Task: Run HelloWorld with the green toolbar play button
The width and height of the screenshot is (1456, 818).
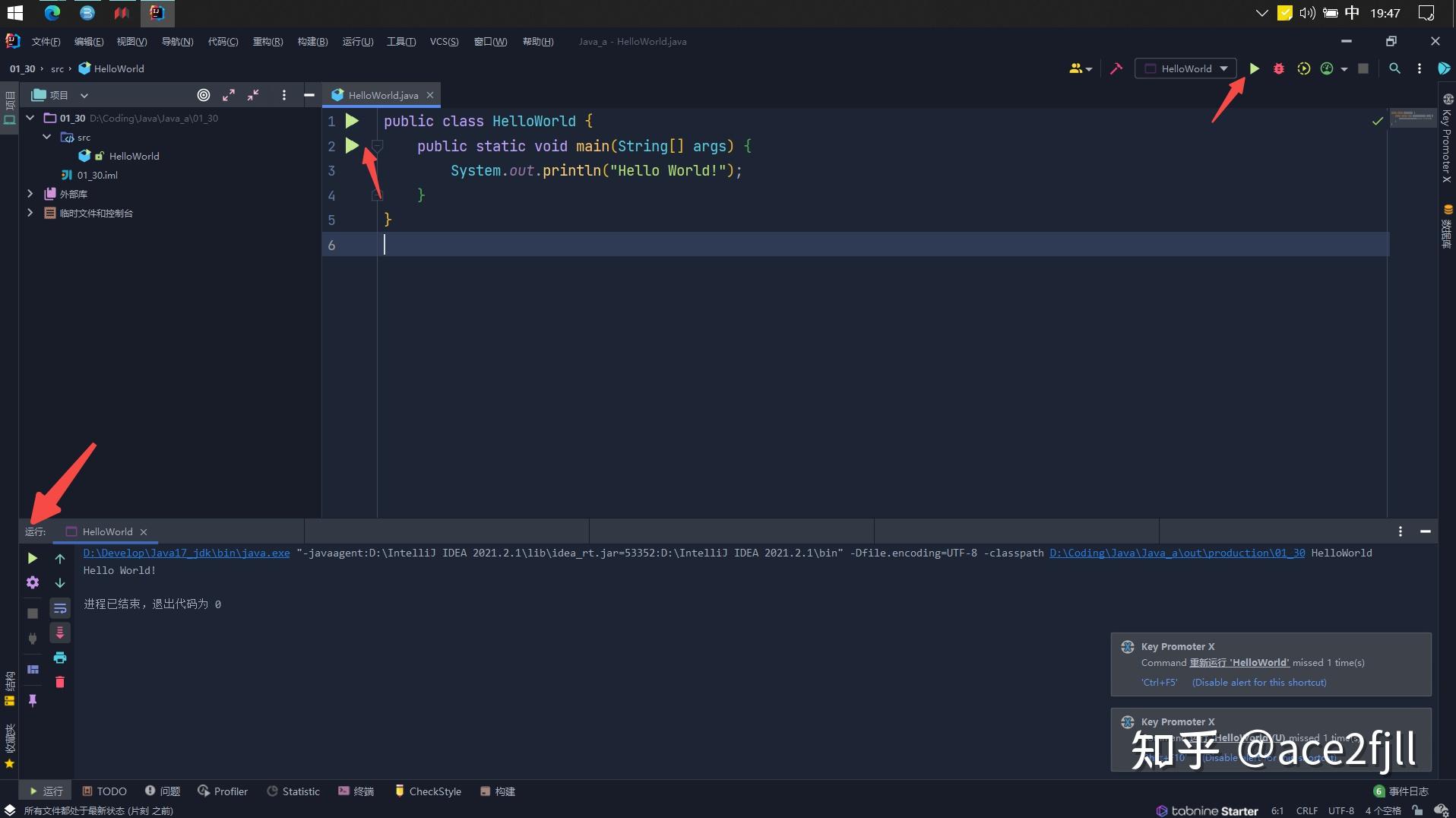Action: tap(1254, 68)
